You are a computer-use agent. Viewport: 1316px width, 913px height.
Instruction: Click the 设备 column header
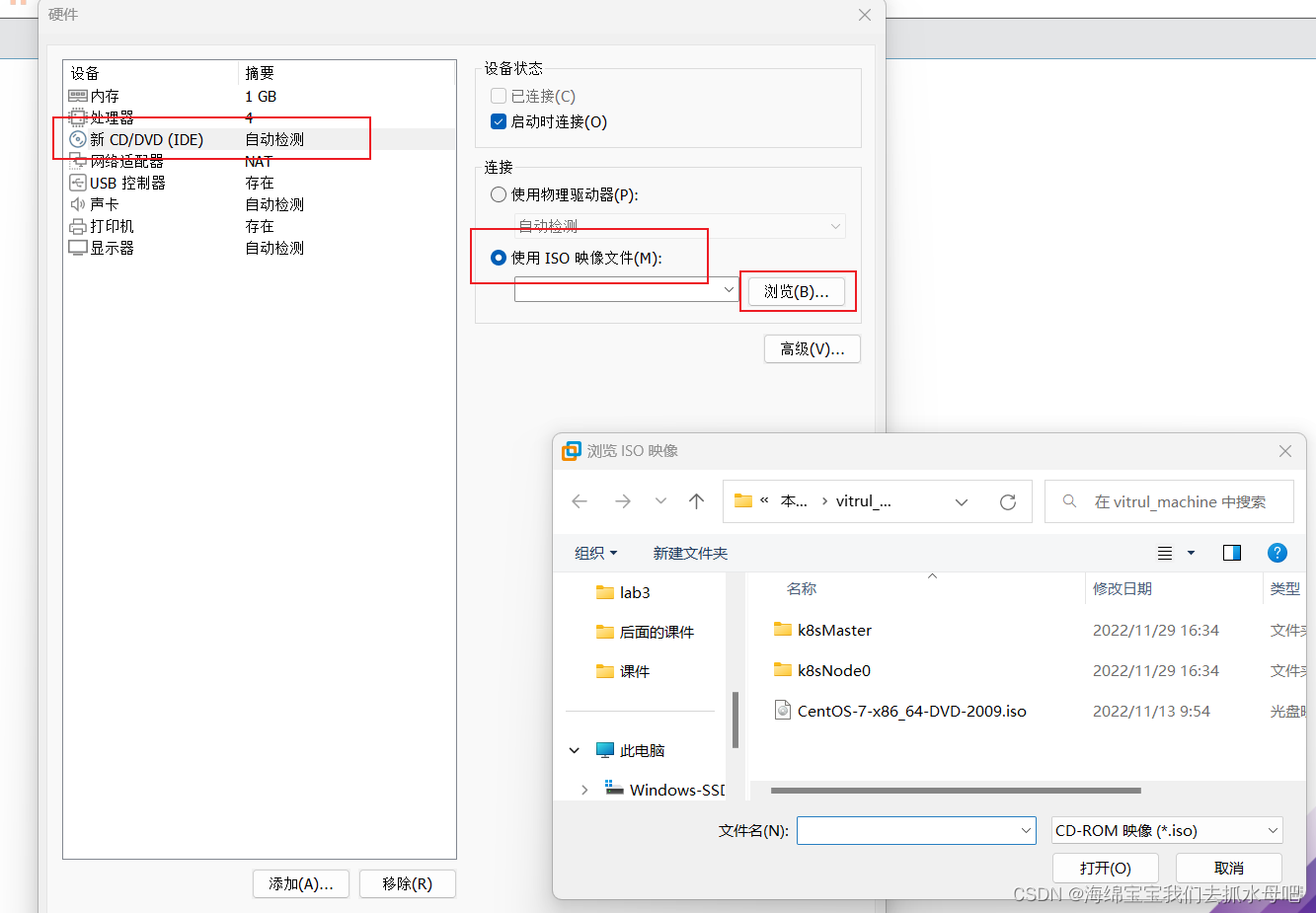[x=85, y=73]
